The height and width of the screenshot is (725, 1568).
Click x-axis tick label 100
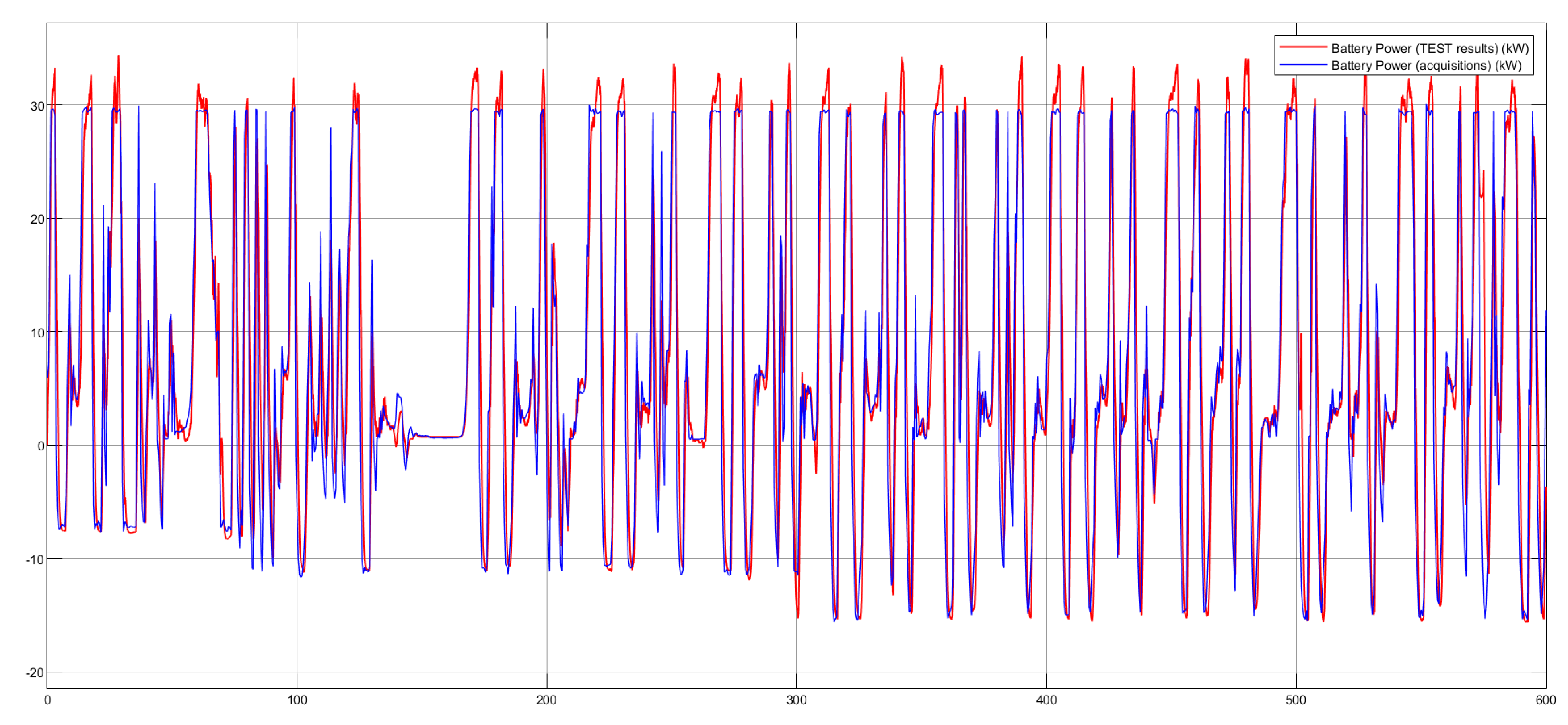(x=297, y=700)
